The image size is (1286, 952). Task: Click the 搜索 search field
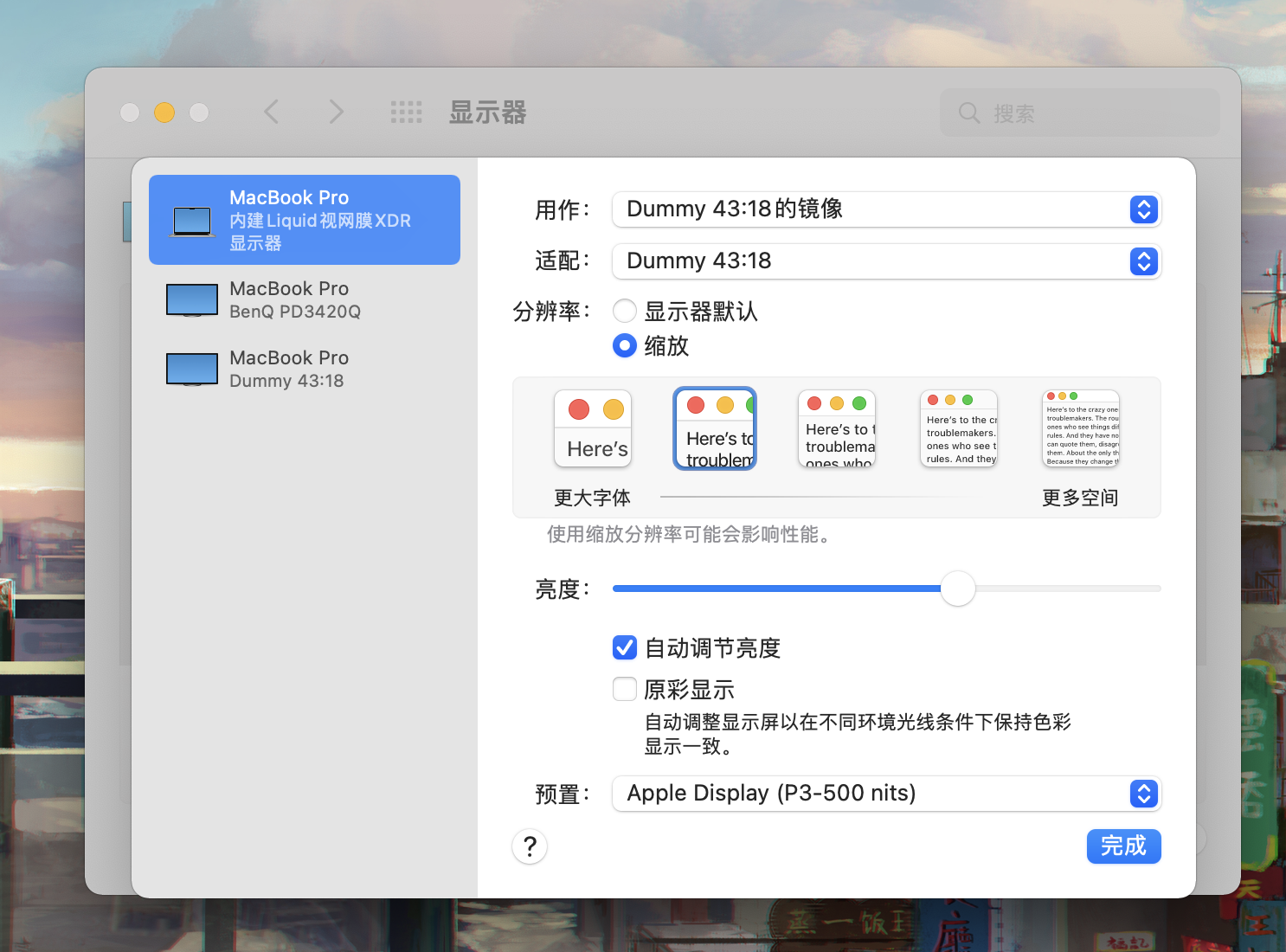(1080, 113)
